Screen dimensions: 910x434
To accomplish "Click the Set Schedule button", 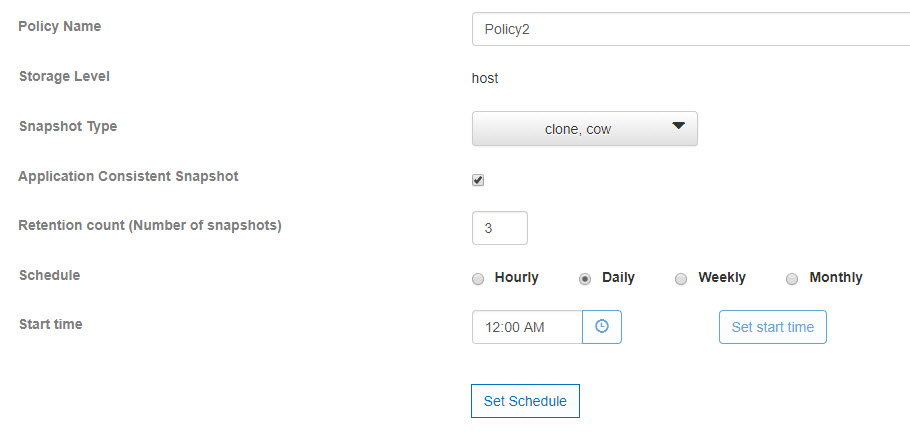I will click(x=525, y=401).
